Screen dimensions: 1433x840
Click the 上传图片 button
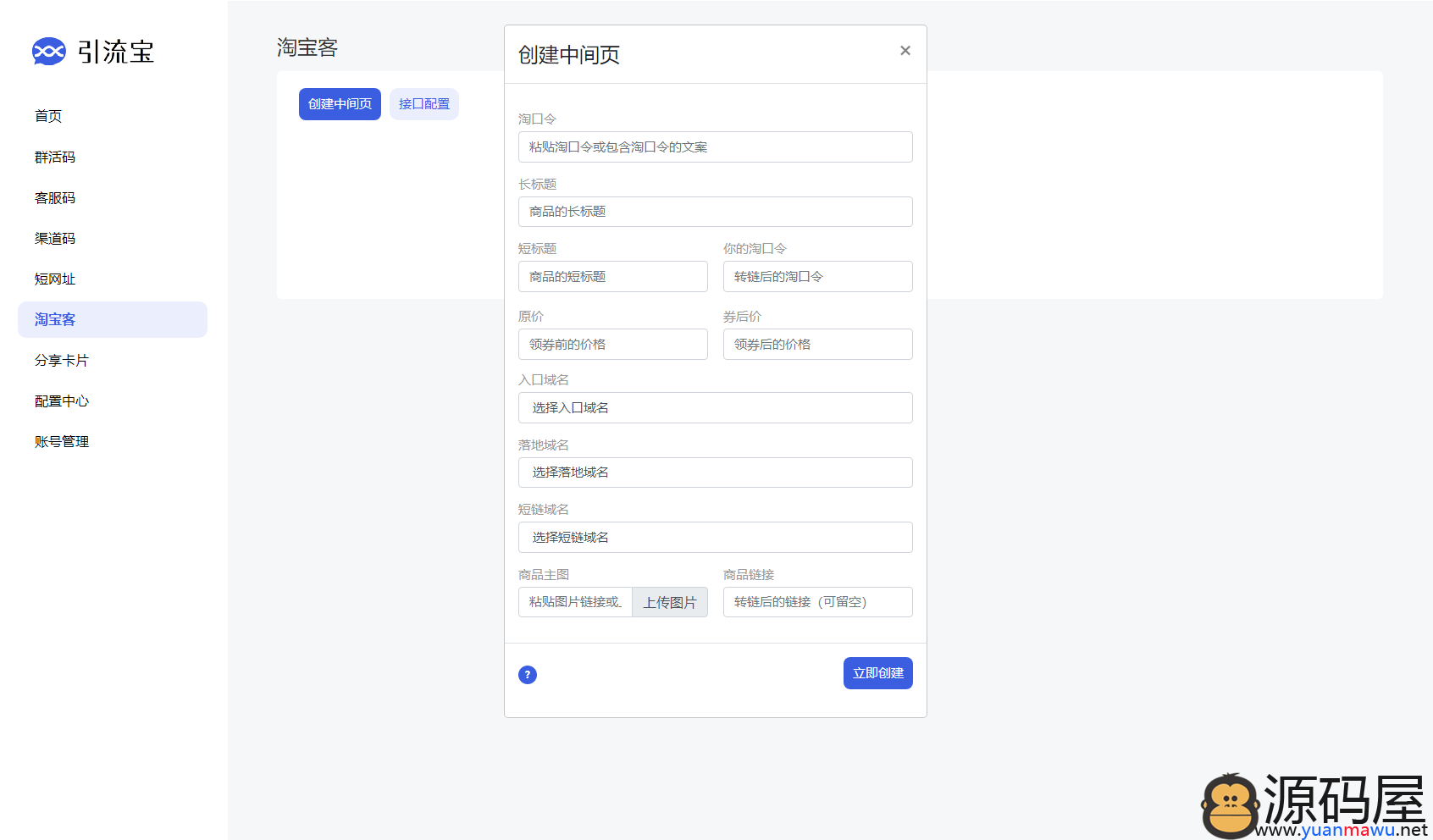(670, 602)
